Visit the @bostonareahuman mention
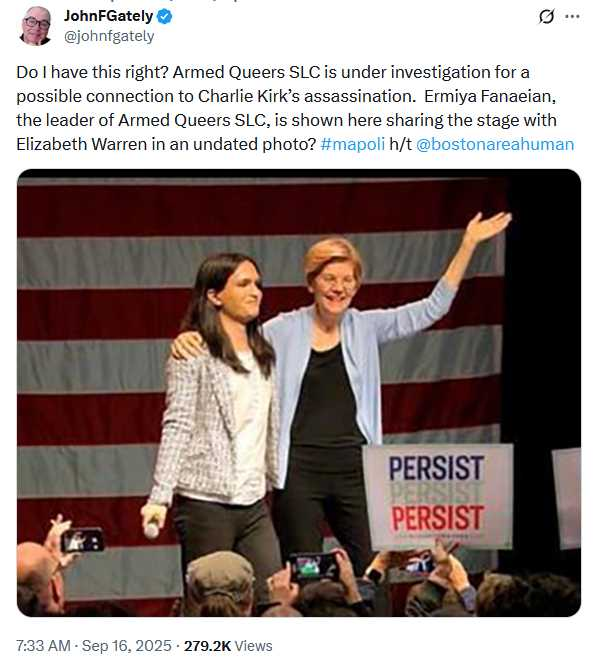The height and width of the screenshot is (659, 596). coord(495,144)
